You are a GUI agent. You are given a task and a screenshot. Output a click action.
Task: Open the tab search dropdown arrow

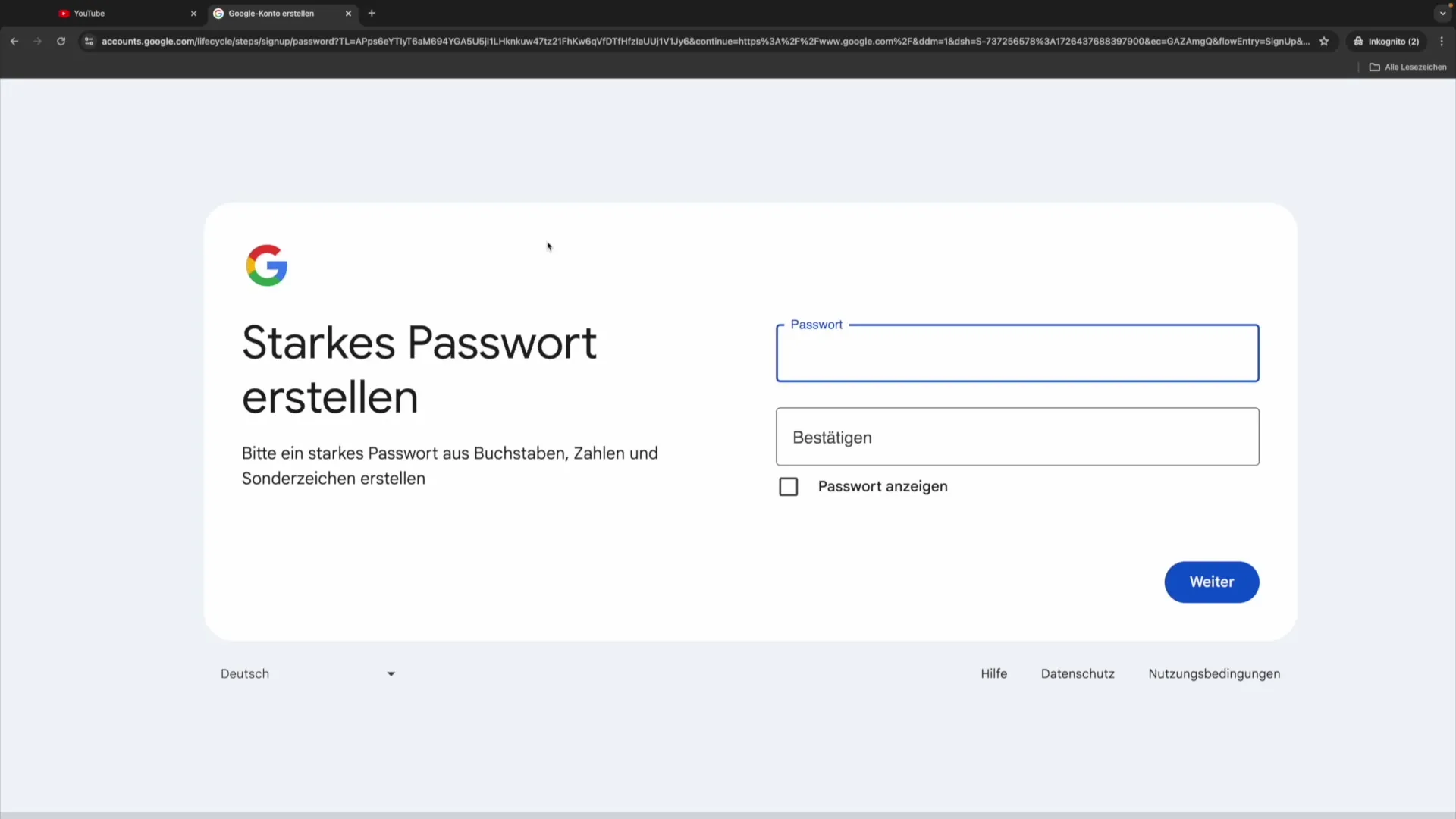[x=1442, y=14]
